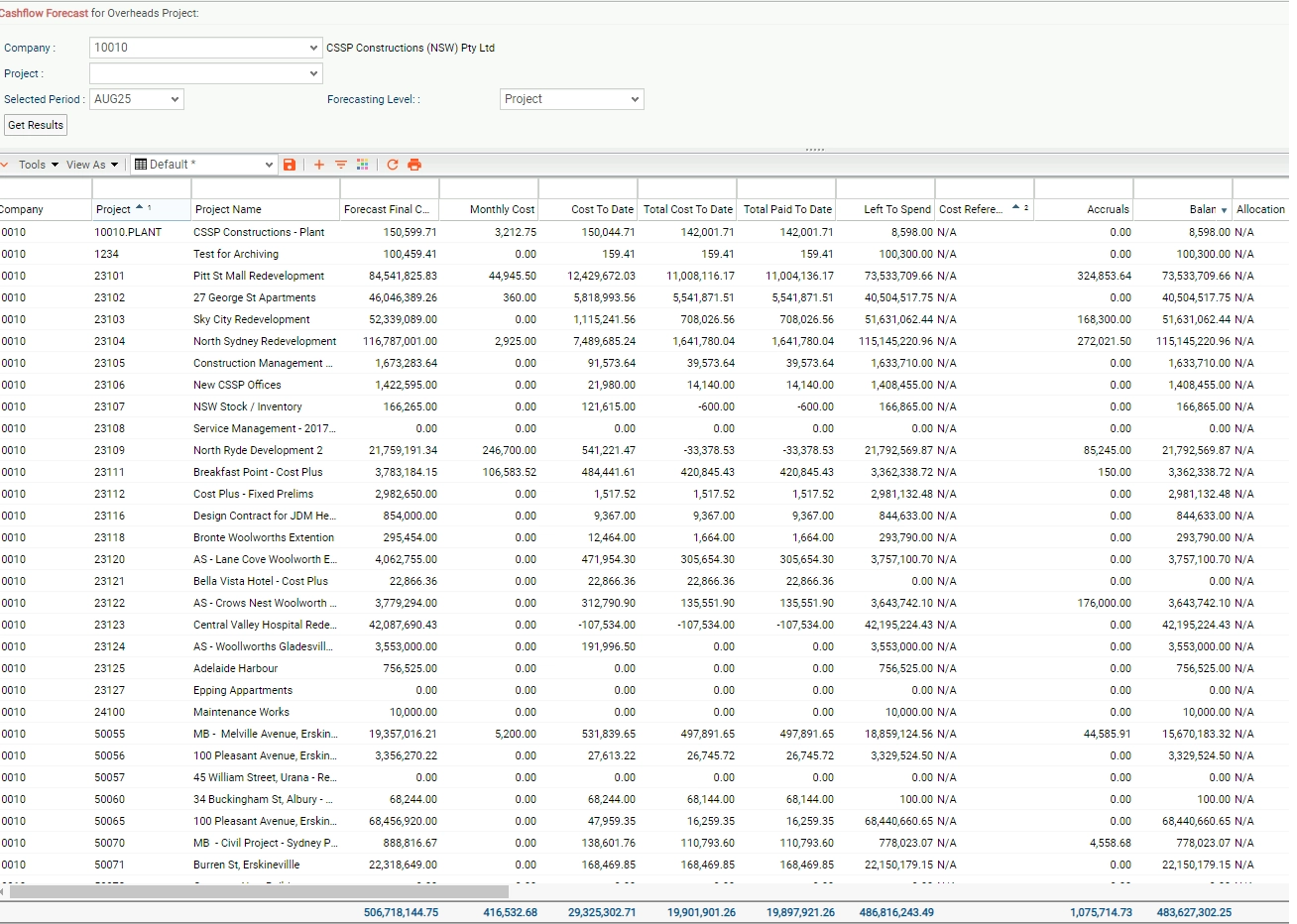Click left to spend total 486,816,243.49
The width and height of the screenshot is (1297, 924).
[x=896, y=912]
